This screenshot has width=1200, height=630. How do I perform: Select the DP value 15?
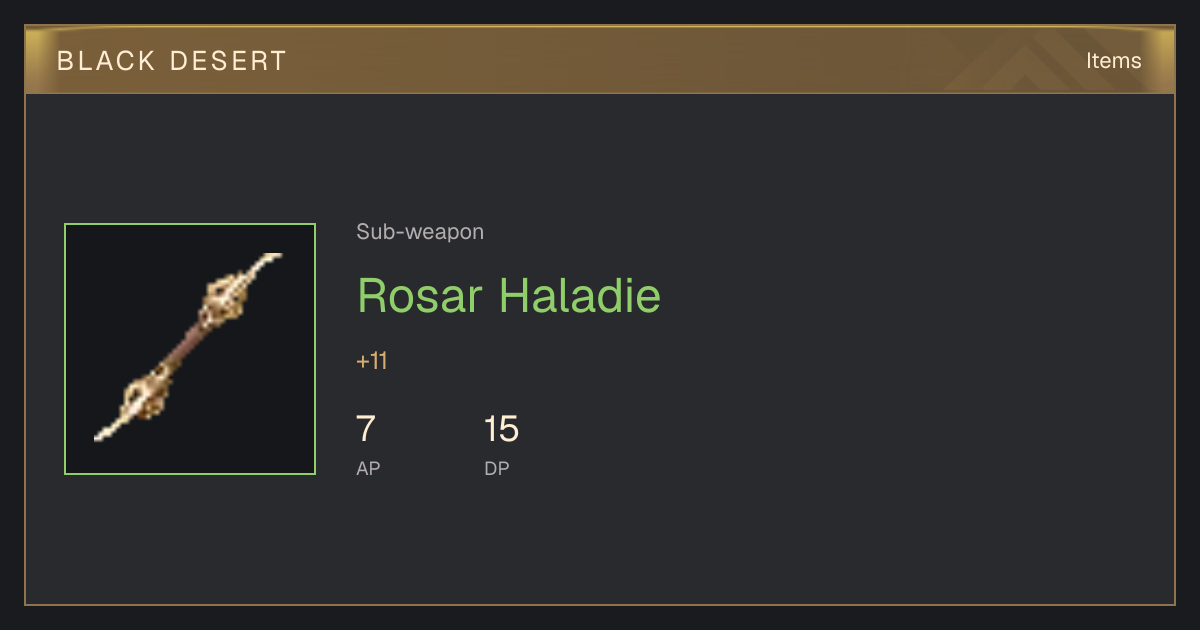(501, 429)
